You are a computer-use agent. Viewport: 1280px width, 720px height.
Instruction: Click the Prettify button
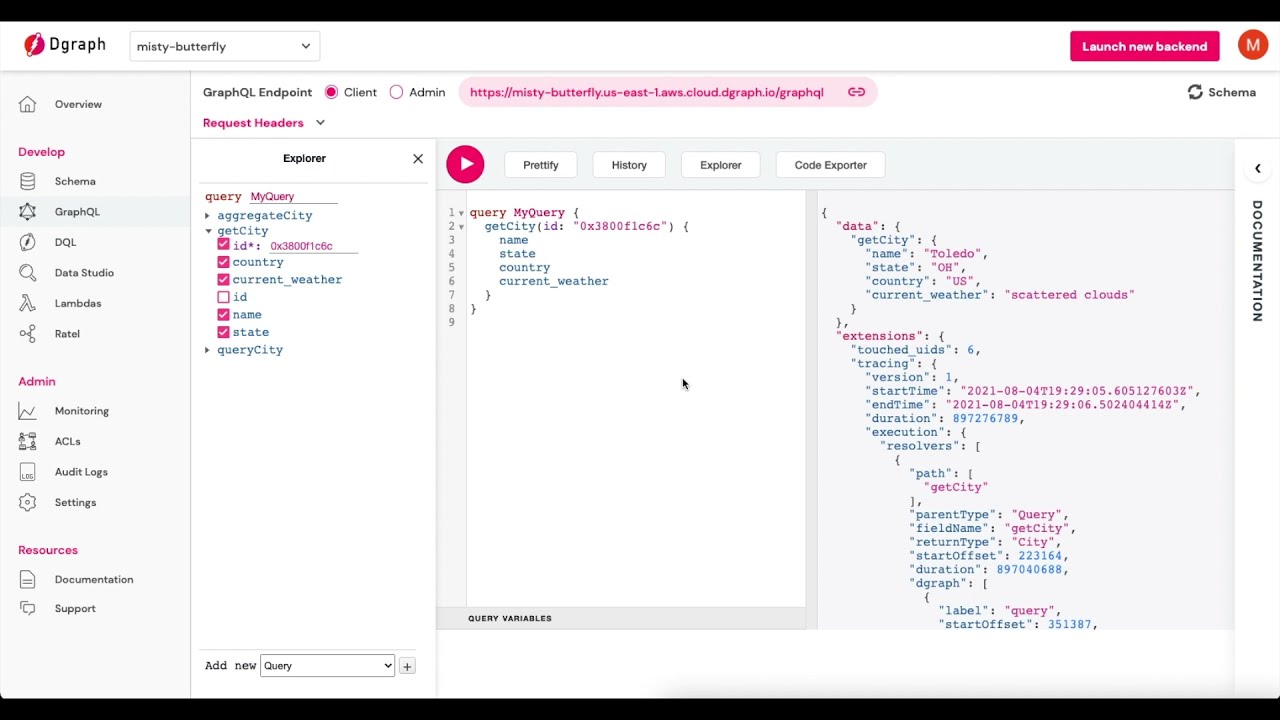(541, 165)
